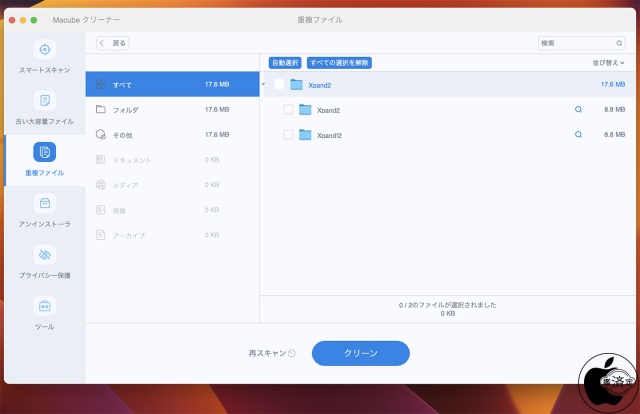
Task: Open the プライバシー保護 eye icon
Action: (44, 254)
